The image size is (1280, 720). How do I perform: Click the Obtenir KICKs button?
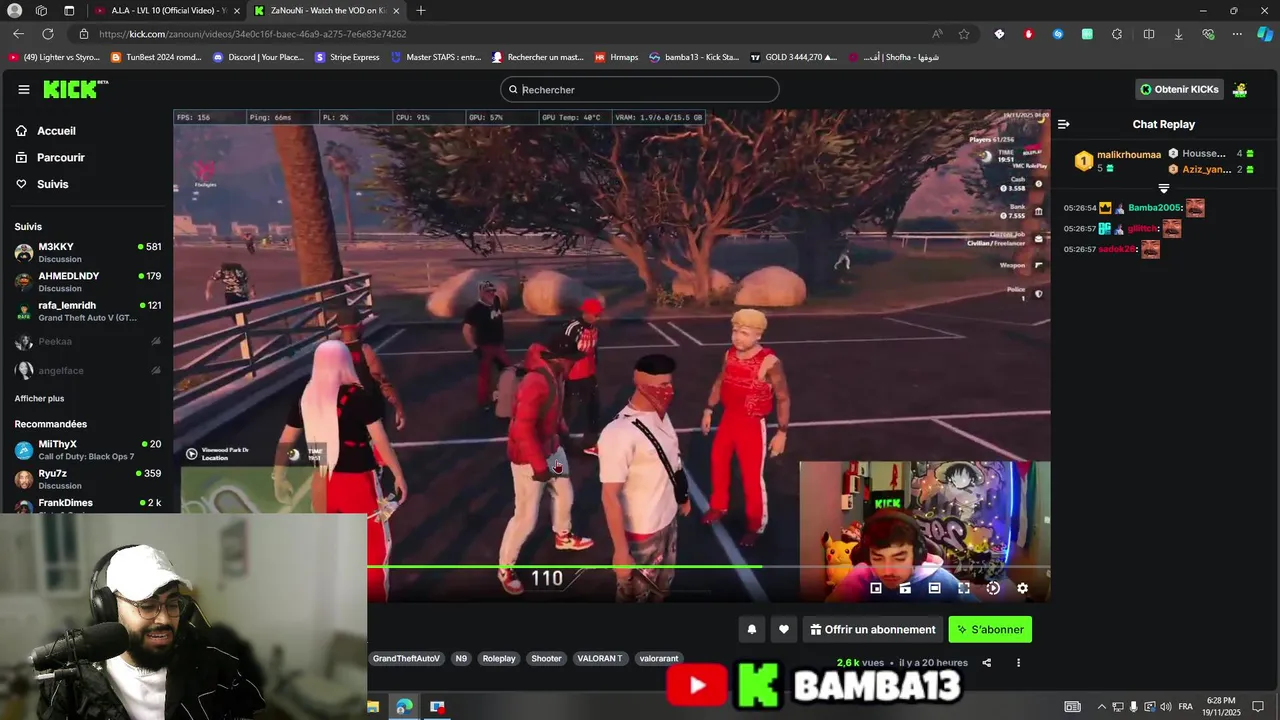click(x=1180, y=89)
